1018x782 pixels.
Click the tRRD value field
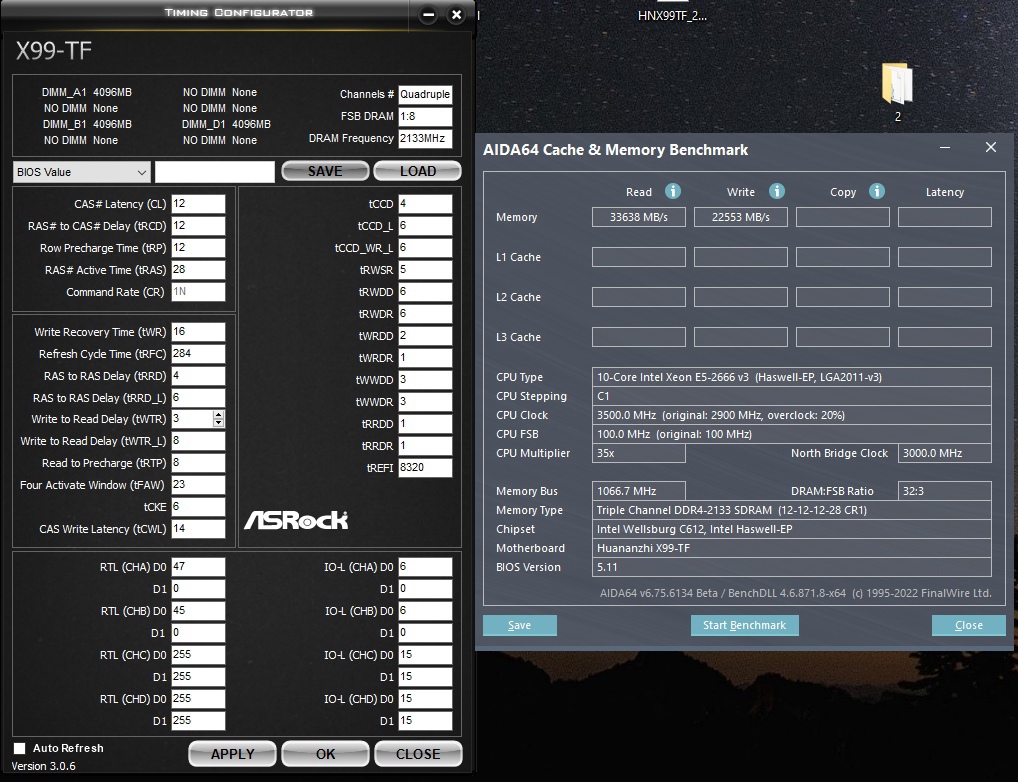[198, 376]
